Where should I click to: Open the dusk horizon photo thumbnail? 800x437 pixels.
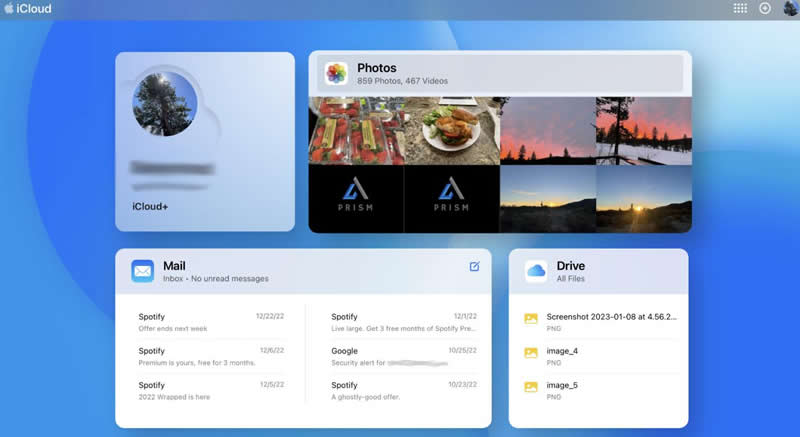pyautogui.click(x=548, y=199)
